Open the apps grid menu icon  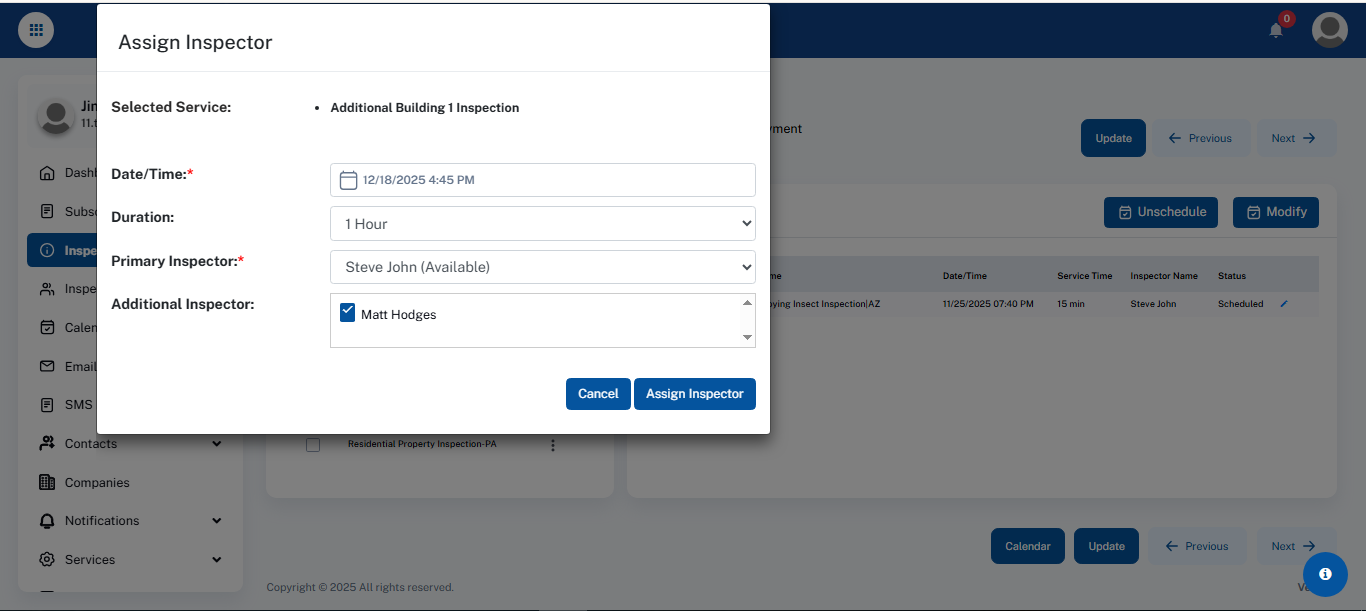click(x=36, y=30)
